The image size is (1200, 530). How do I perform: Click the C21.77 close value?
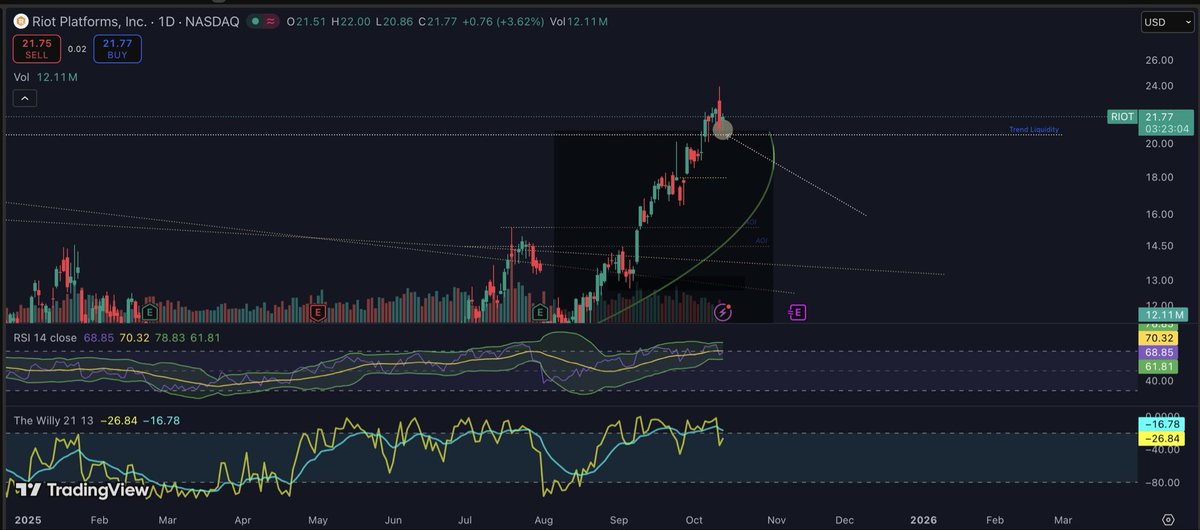435,21
